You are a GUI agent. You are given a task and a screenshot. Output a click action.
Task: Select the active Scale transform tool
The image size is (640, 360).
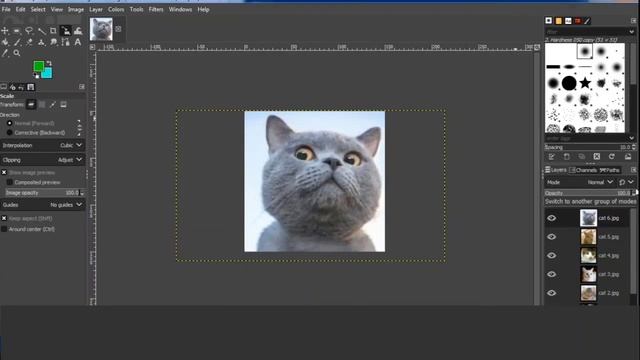[x=65, y=31]
